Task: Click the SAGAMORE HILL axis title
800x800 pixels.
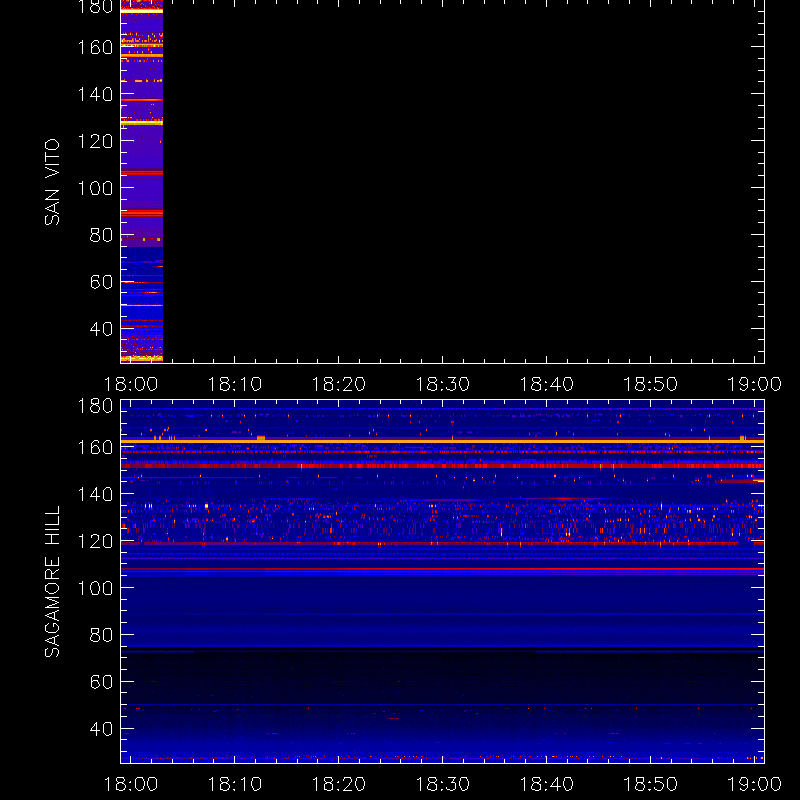Action: (52, 582)
